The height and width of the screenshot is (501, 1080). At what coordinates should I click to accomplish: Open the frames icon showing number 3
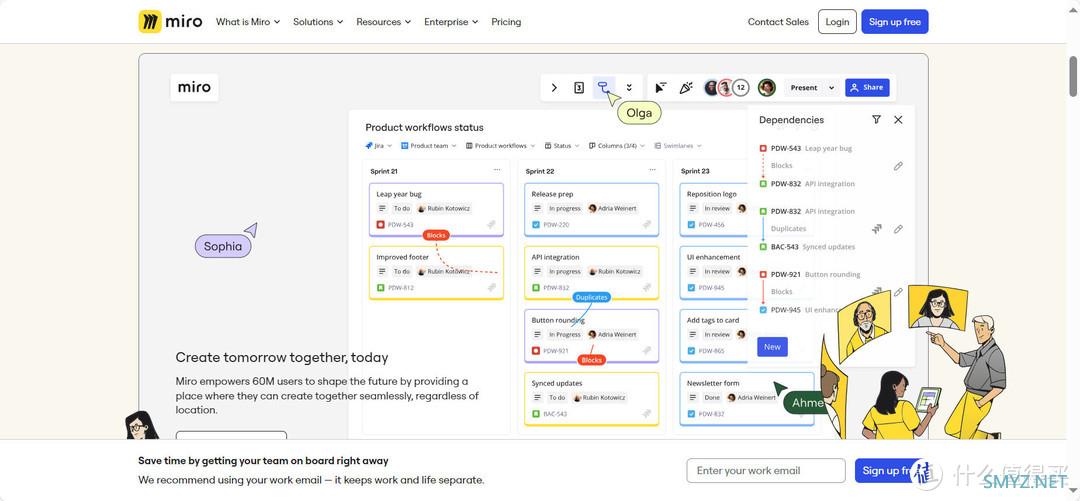click(x=579, y=88)
